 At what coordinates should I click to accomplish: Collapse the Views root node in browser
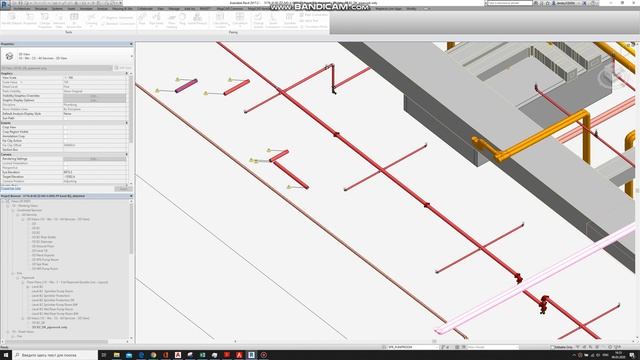[x=3, y=201]
